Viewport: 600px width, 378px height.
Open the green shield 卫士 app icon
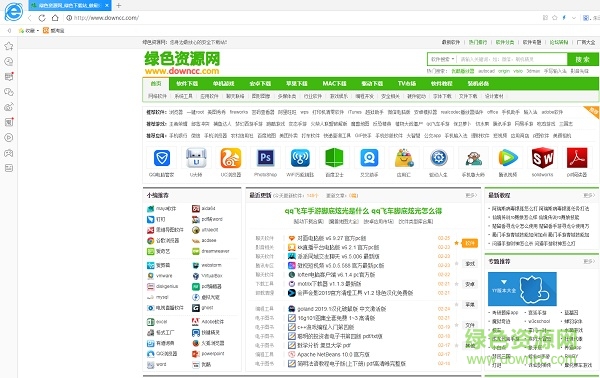[x=334, y=158]
